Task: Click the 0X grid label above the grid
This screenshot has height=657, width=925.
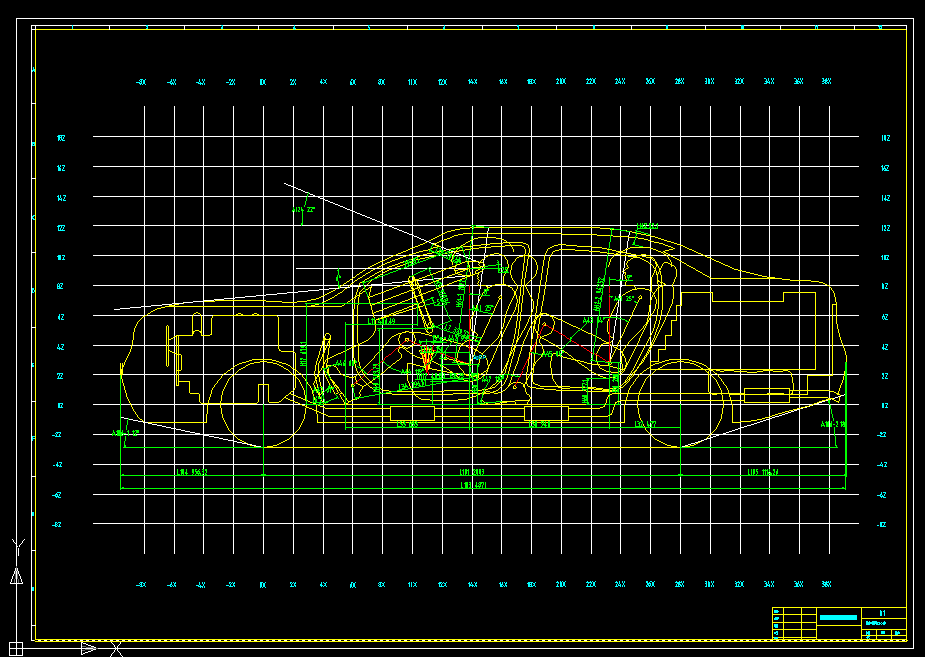Action: (263, 82)
